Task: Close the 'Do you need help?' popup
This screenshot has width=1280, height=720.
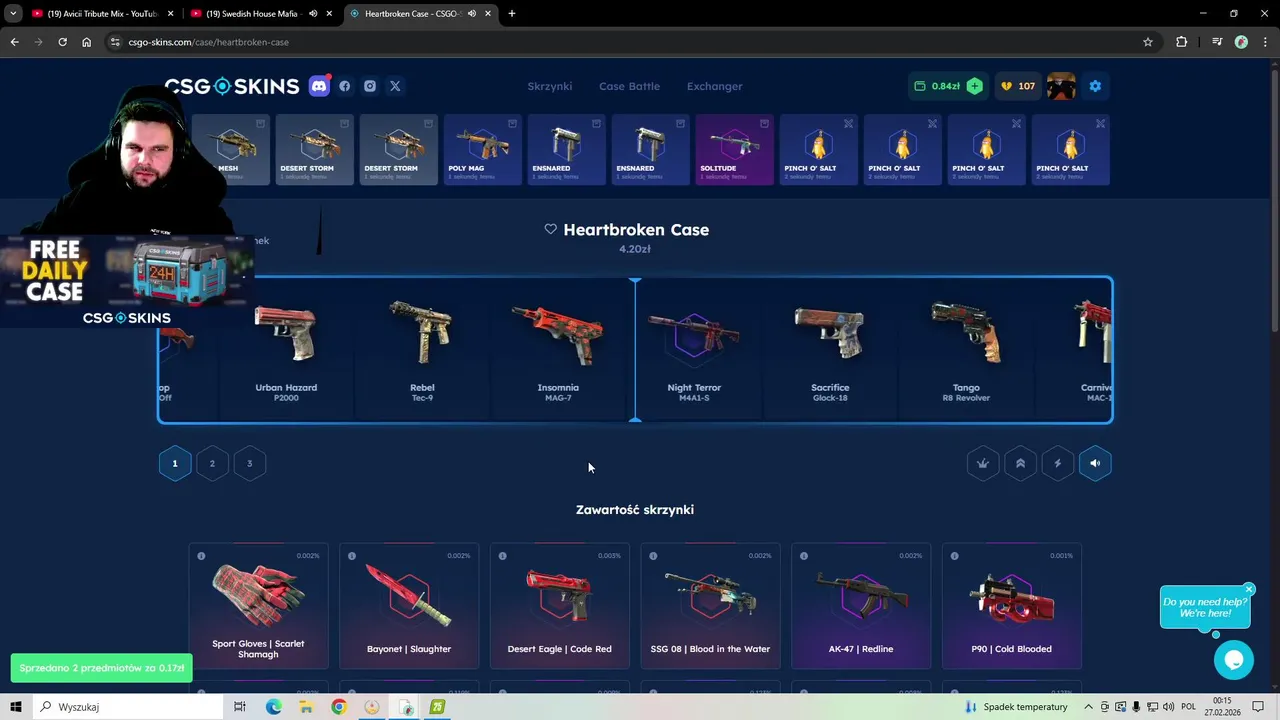Action: [x=1249, y=589]
